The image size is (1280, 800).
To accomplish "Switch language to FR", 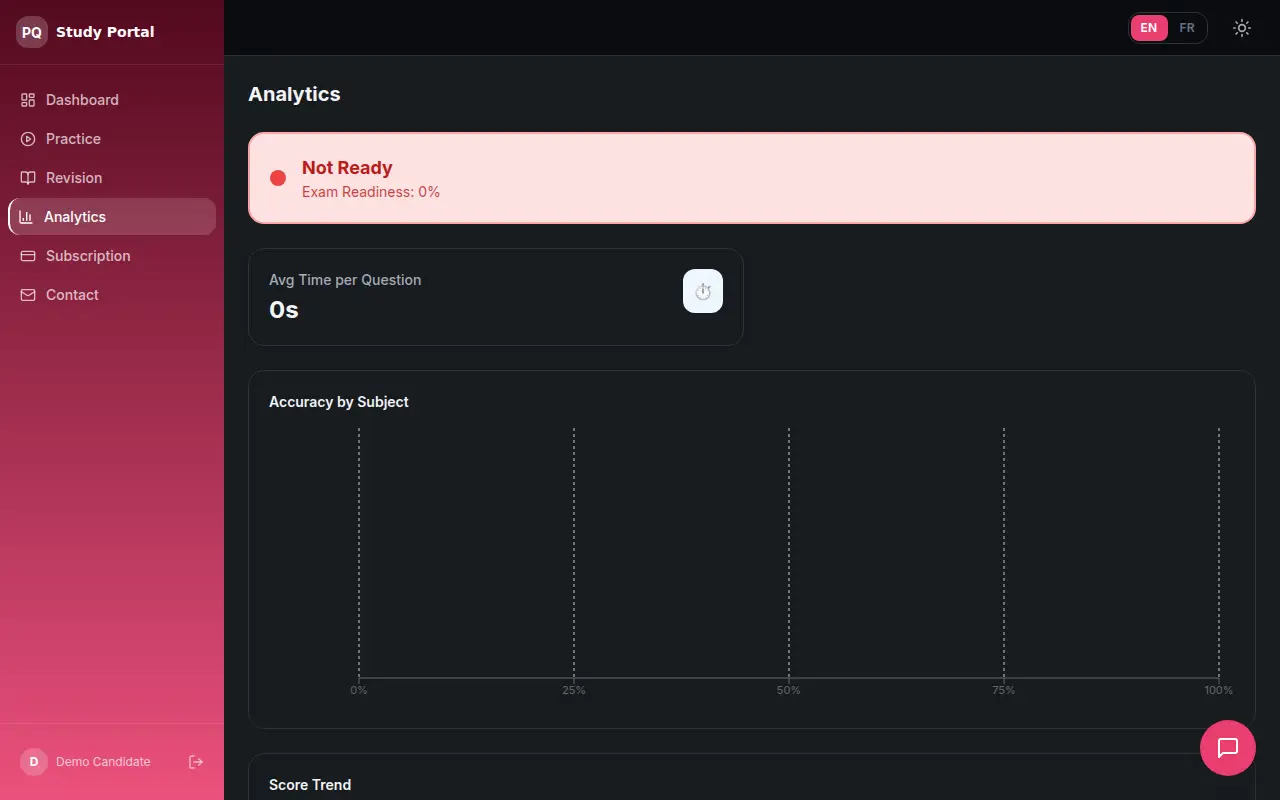I will (1187, 28).
